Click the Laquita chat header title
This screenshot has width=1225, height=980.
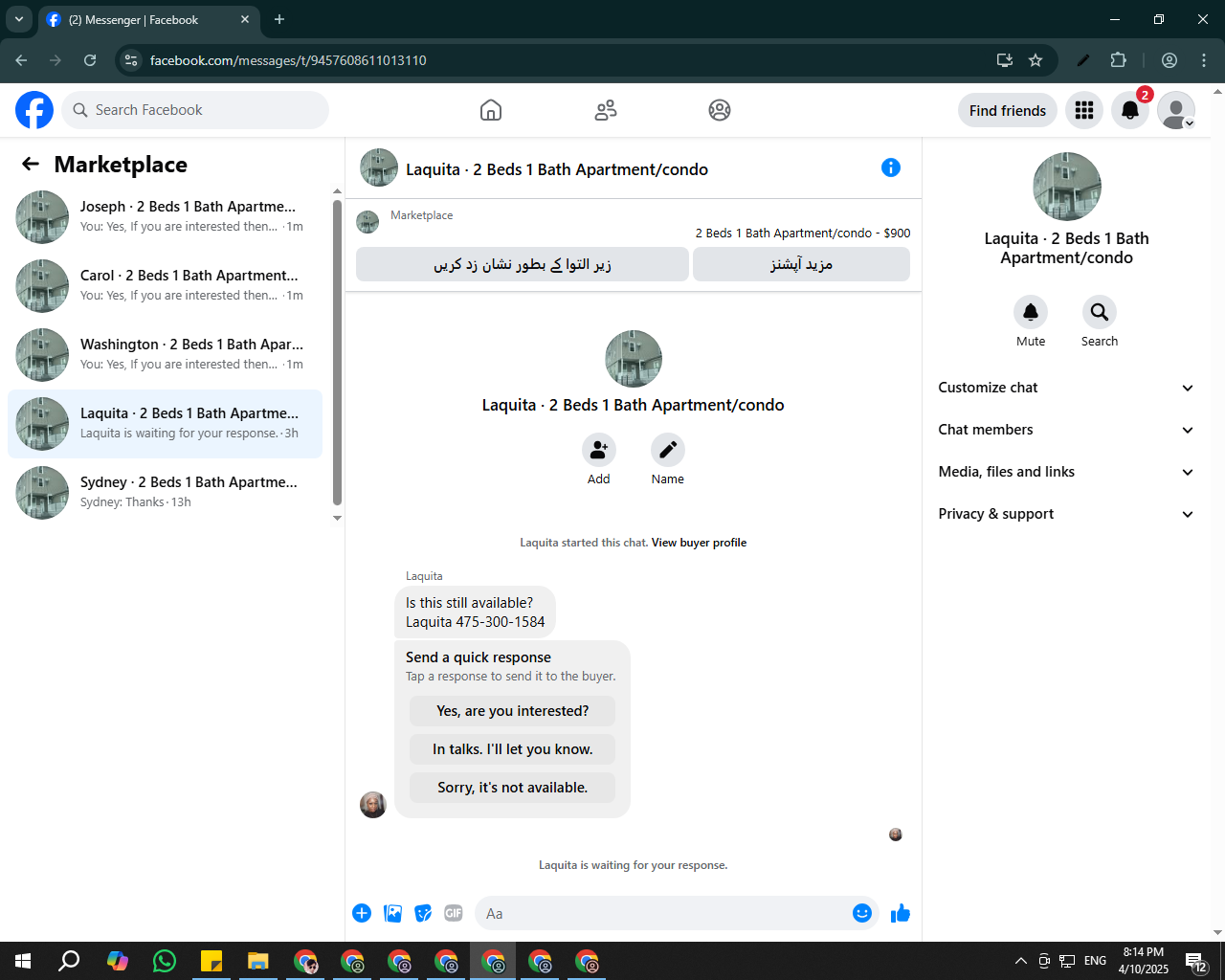[557, 169]
